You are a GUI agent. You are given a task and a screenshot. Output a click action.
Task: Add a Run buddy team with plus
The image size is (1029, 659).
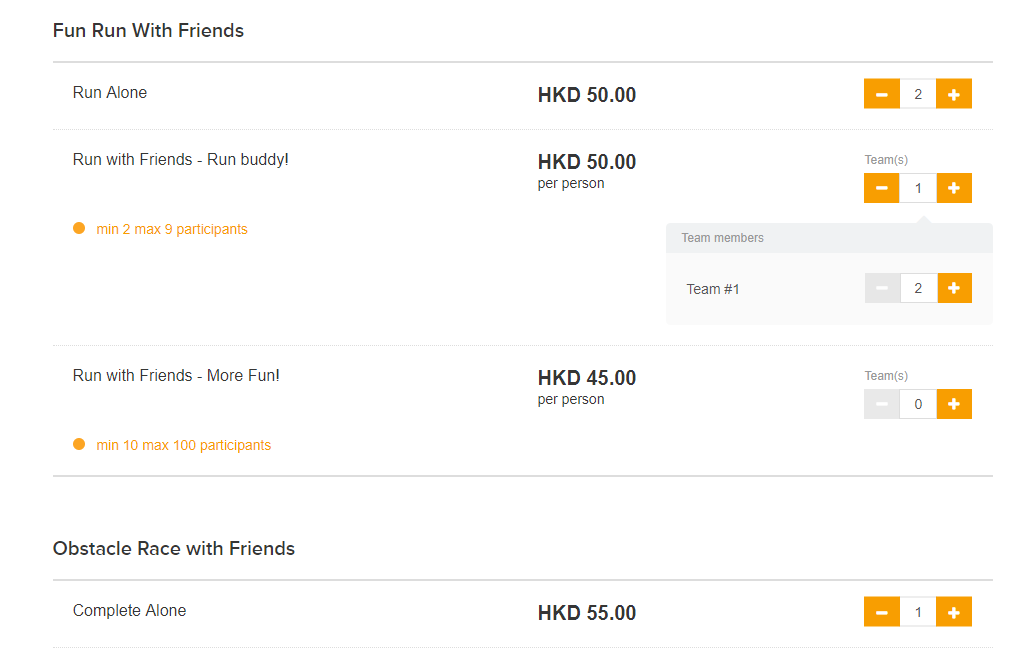[x=954, y=188]
